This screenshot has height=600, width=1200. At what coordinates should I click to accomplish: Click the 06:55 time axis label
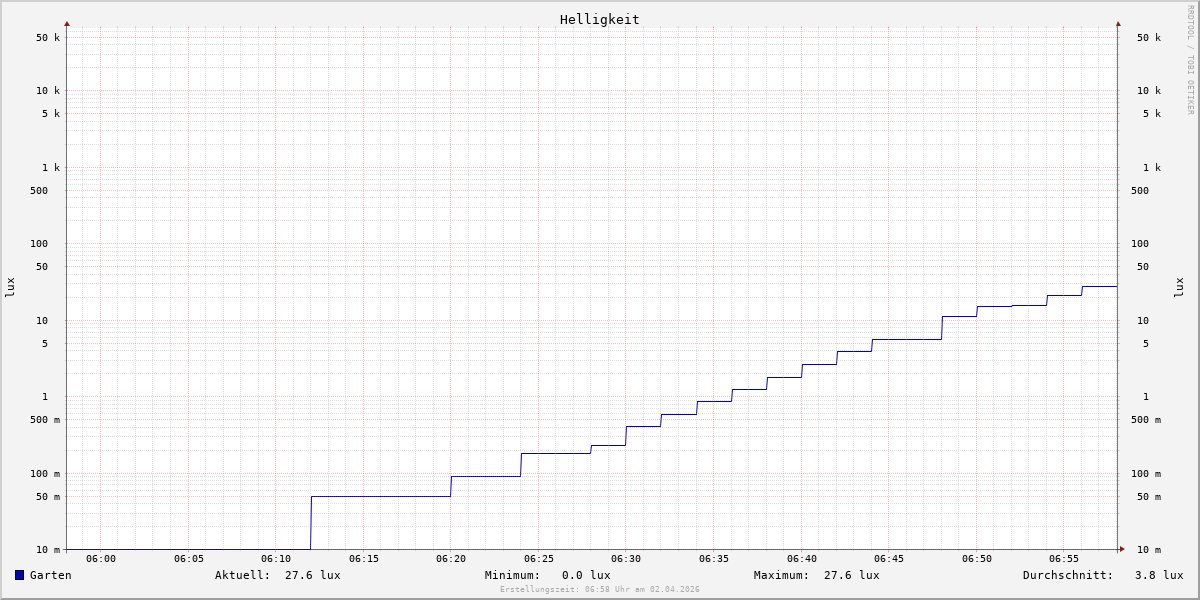(1064, 559)
